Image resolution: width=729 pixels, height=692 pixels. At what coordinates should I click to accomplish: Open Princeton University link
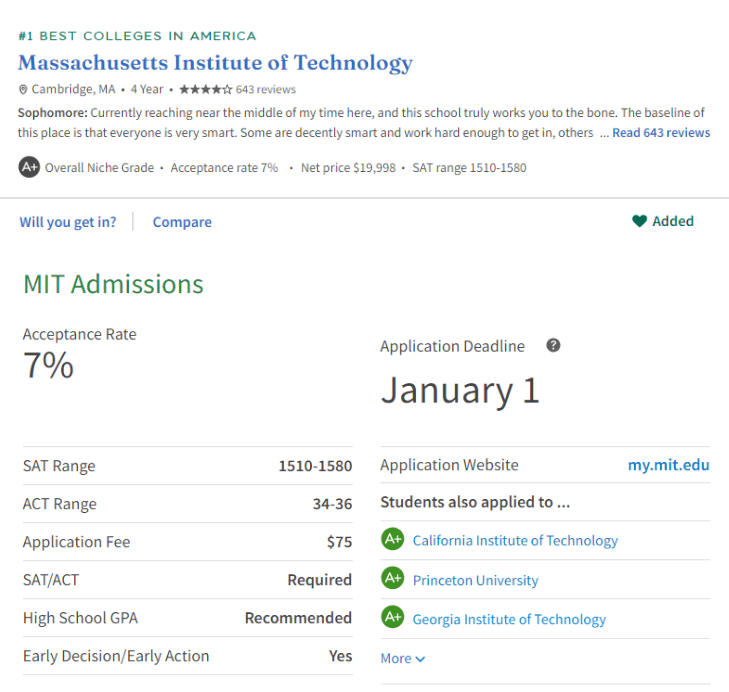click(x=476, y=580)
